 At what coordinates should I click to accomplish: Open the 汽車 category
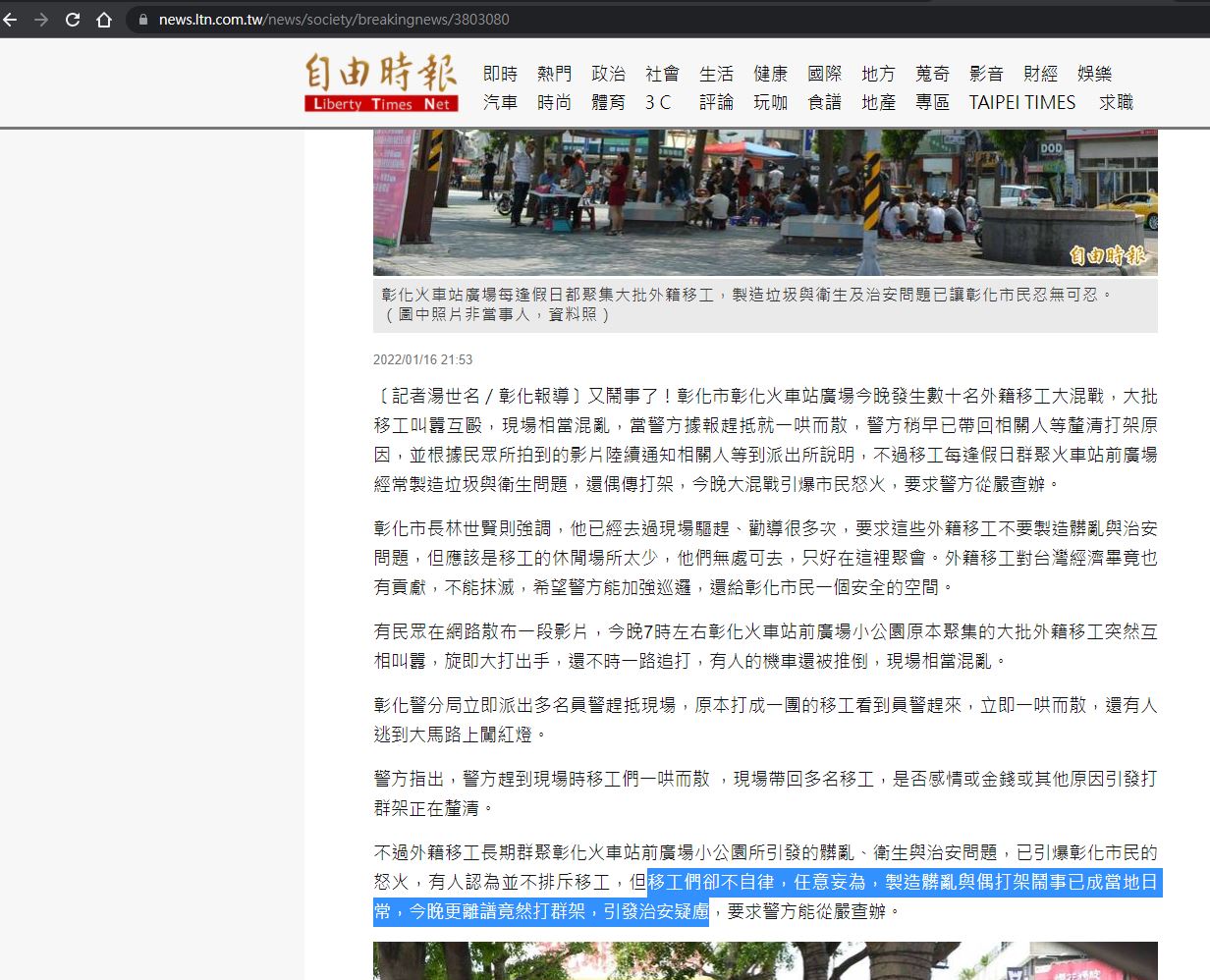click(x=500, y=102)
